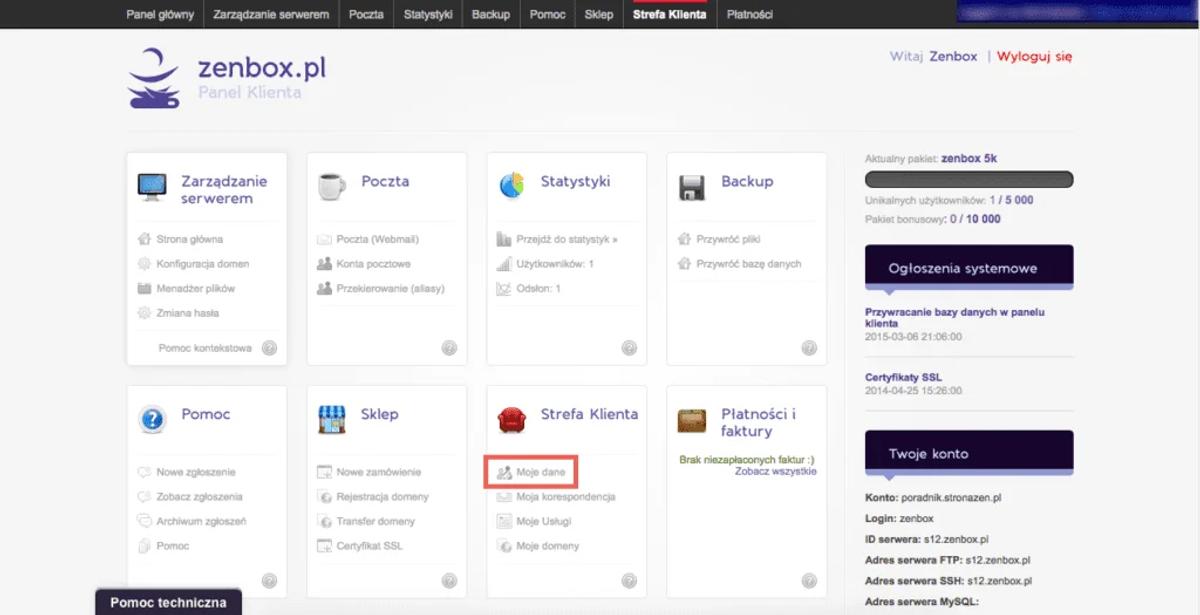Viewport: 1200px width, 615px height.
Task: Click the zenbox.pl logo icon
Action: tap(153, 79)
